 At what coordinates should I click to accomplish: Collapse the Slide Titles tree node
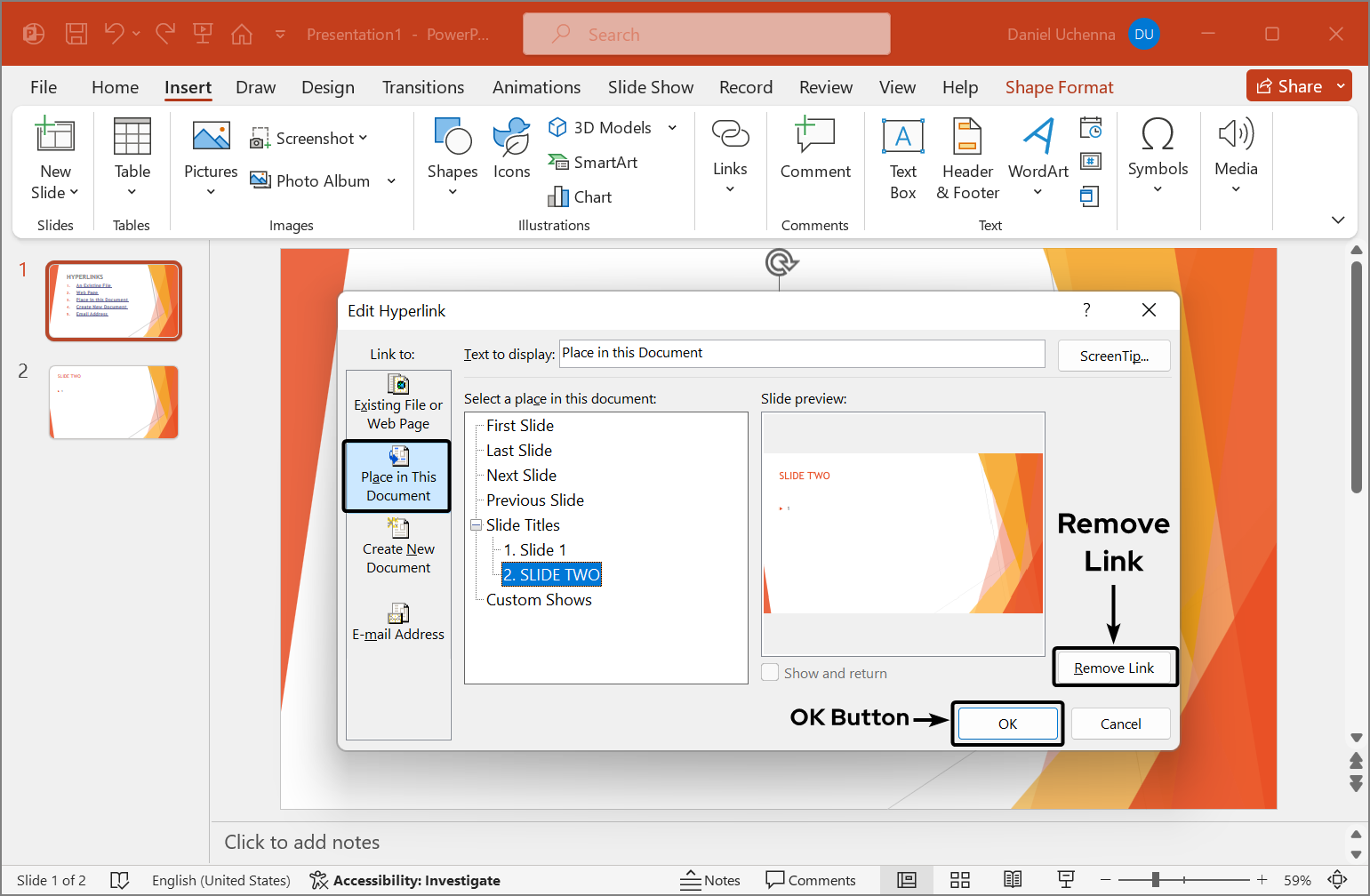tap(477, 525)
